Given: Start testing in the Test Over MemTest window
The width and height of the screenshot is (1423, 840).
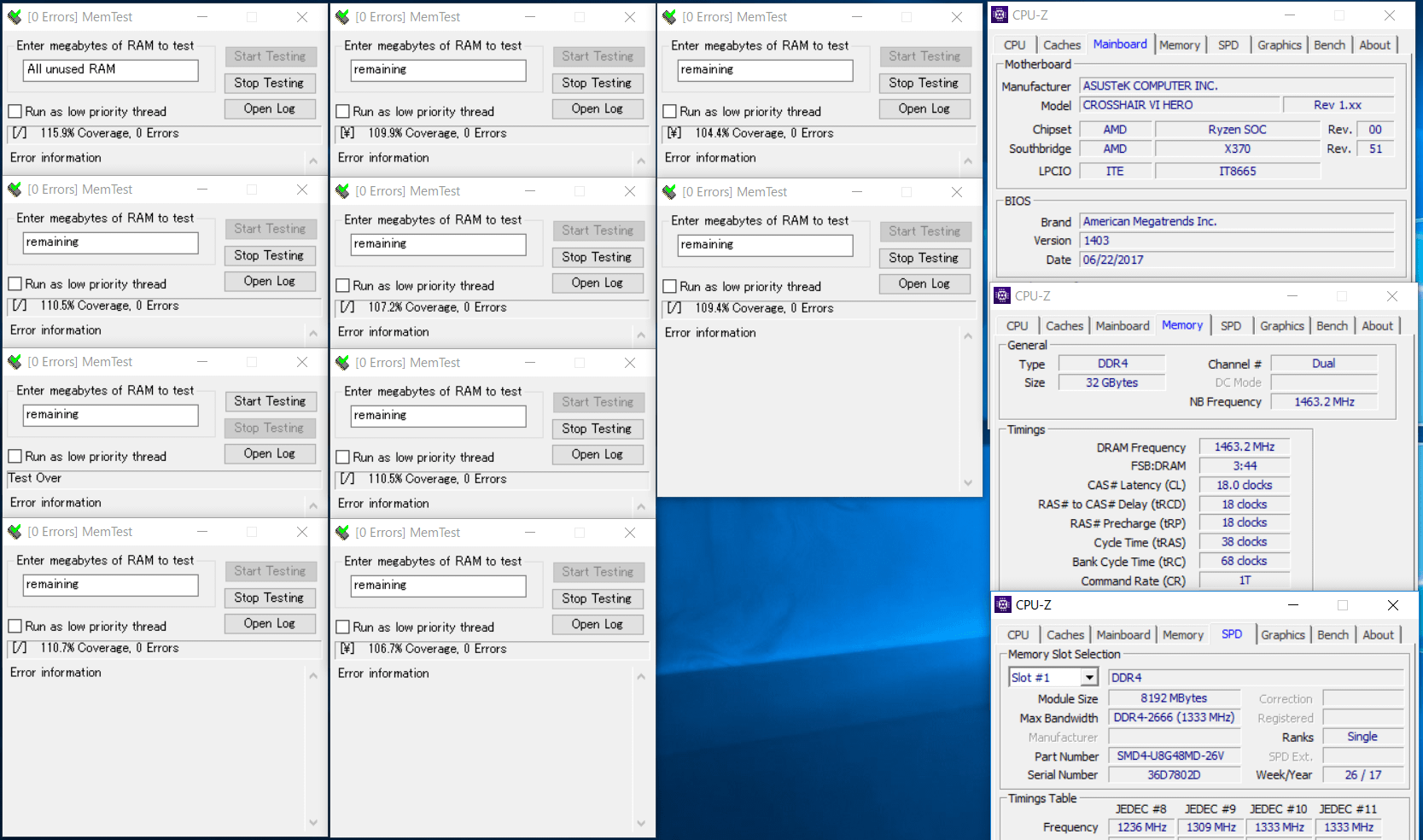Looking at the screenshot, I should click(270, 401).
